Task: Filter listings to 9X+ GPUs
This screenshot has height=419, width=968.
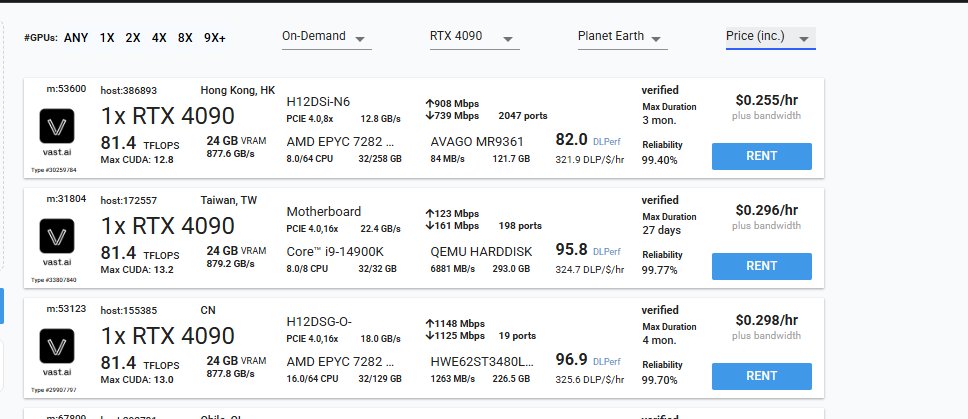Action: [x=215, y=38]
